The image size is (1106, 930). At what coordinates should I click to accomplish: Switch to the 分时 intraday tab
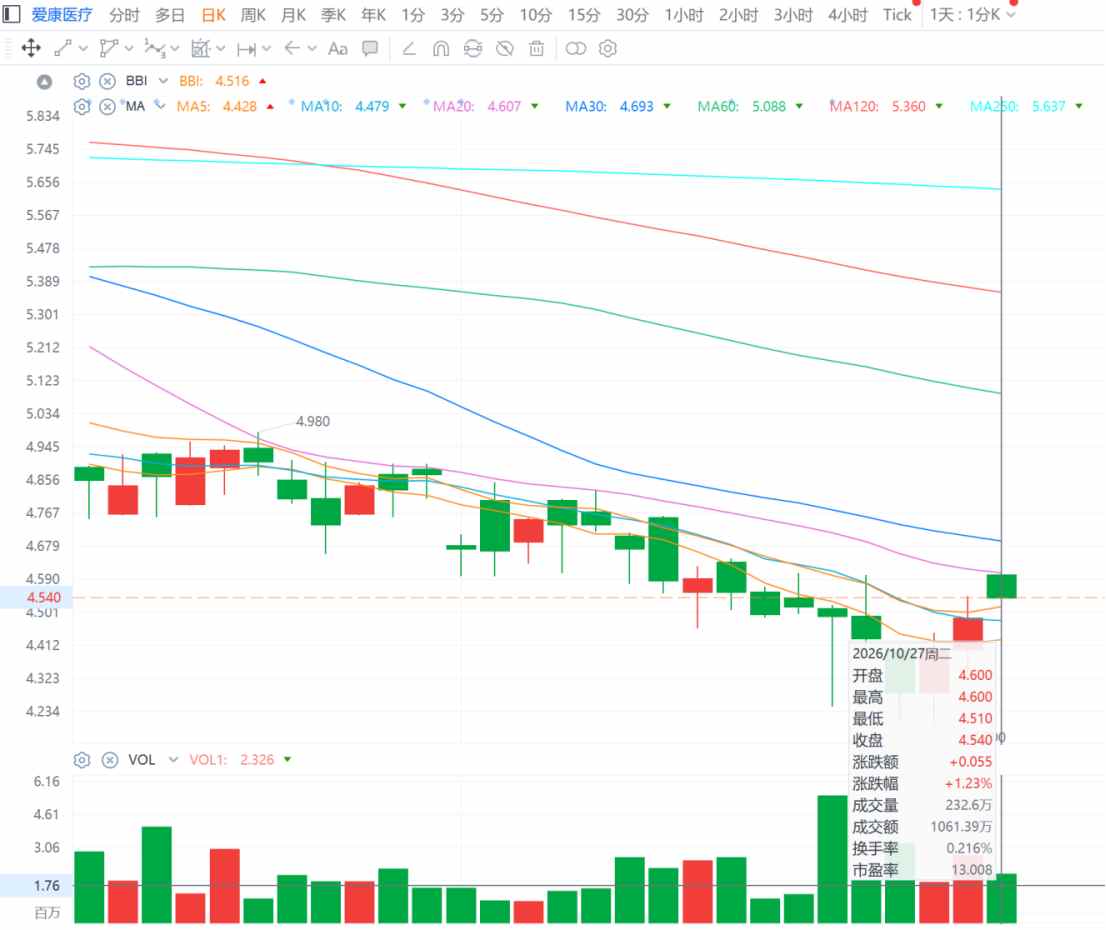pos(124,15)
